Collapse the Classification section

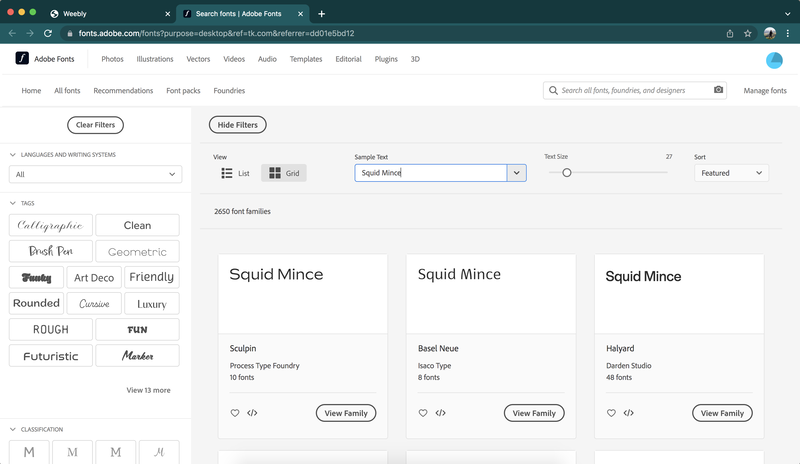(13, 429)
